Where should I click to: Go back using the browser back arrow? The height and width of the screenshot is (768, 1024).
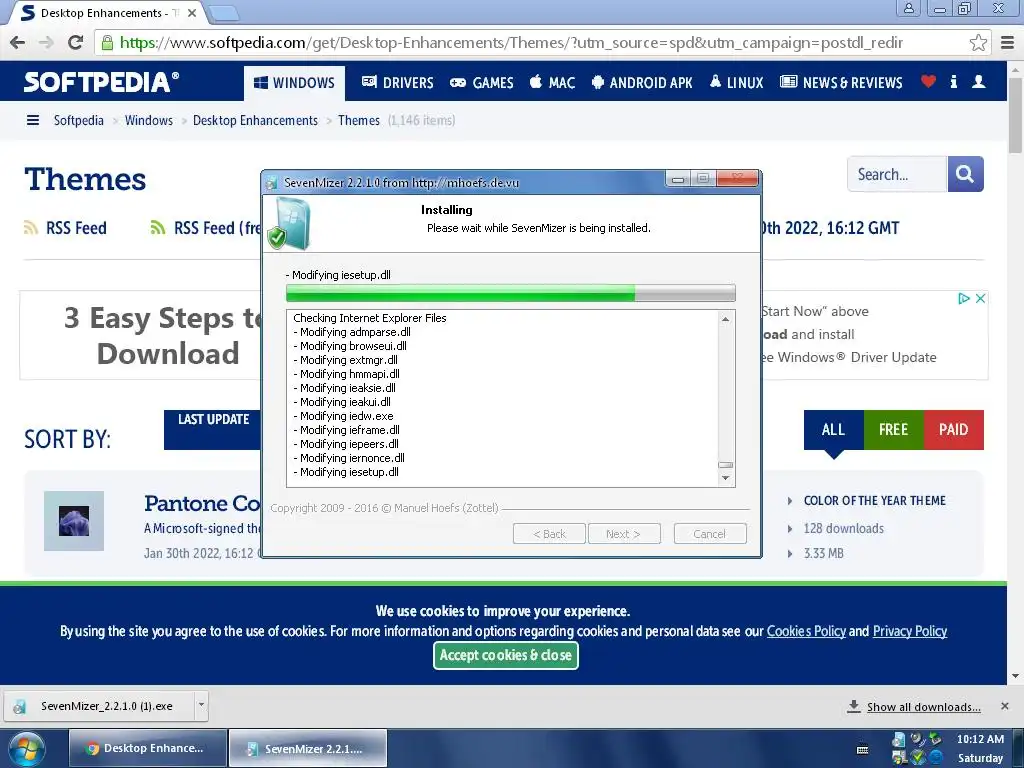tap(18, 43)
